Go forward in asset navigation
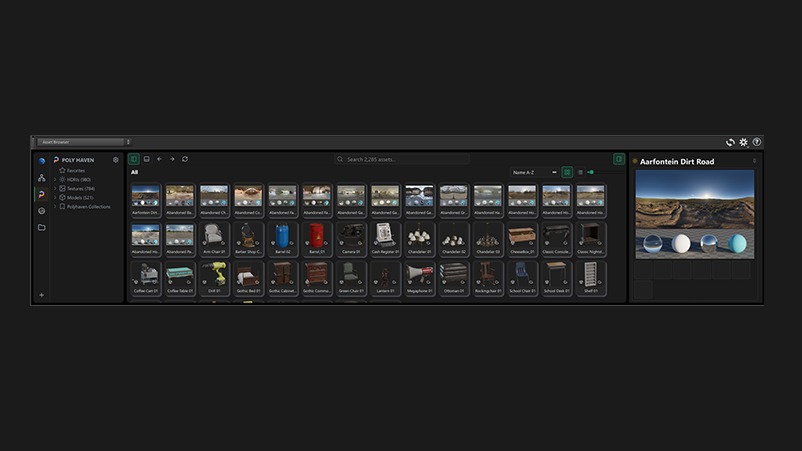Viewport: 802px width, 451px height. tap(172, 159)
